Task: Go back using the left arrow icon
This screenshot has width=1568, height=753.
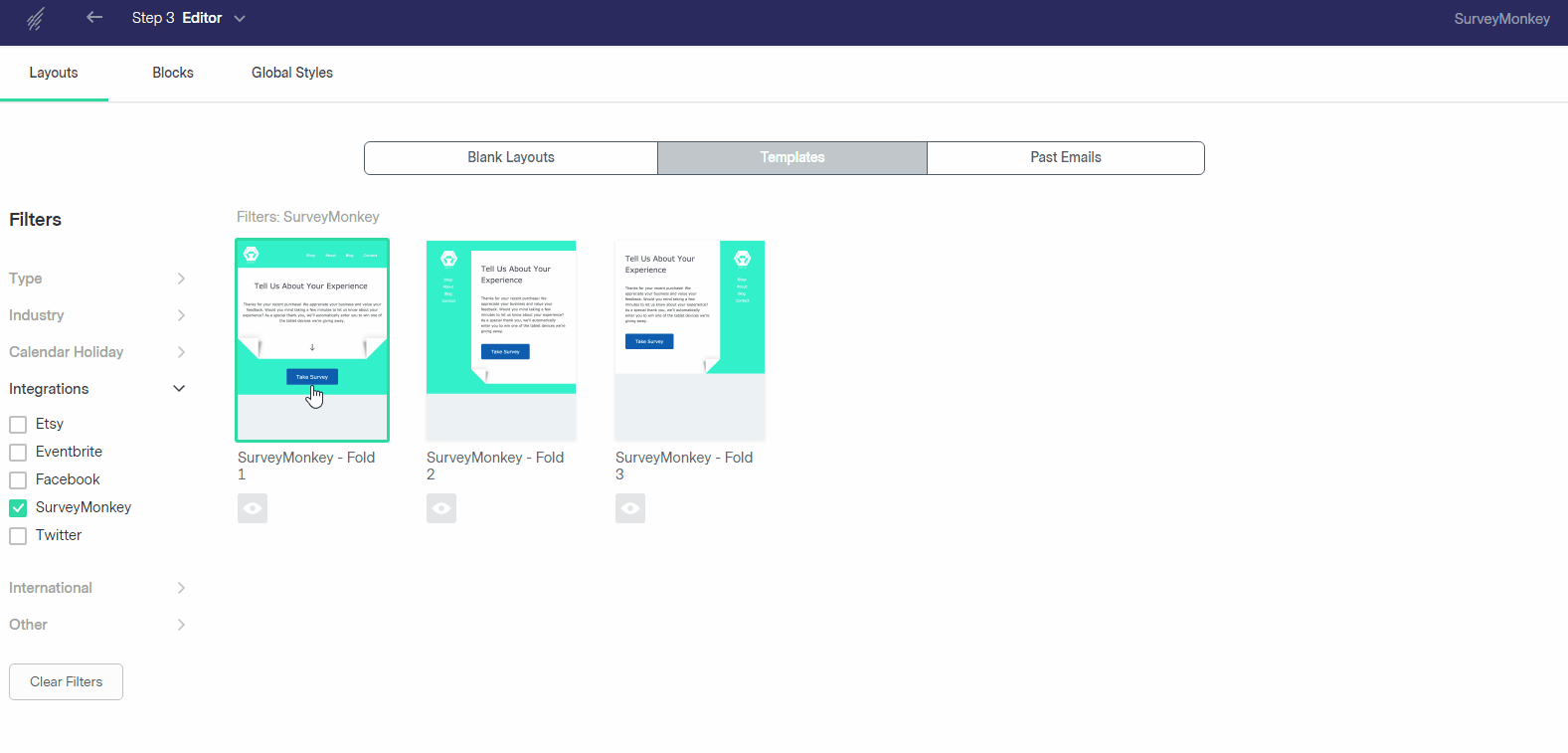Action: 94,17
